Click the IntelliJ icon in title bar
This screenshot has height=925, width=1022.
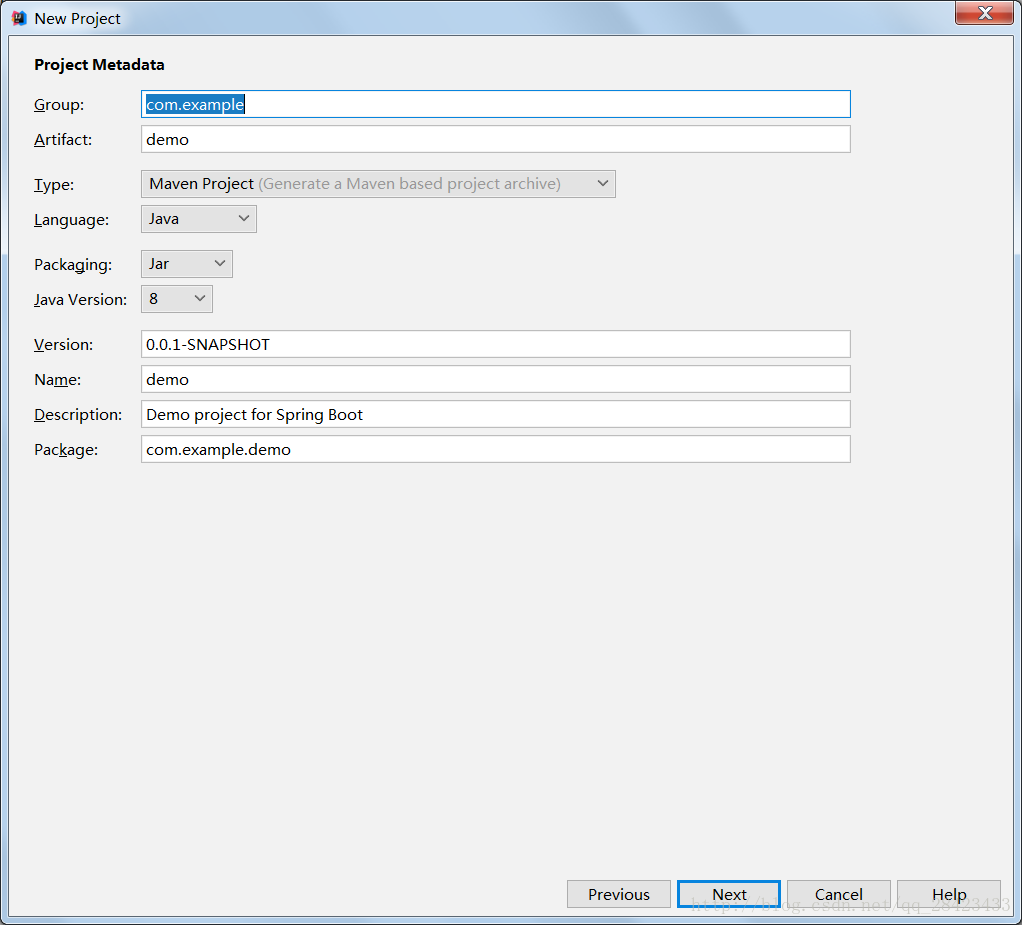coord(19,18)
